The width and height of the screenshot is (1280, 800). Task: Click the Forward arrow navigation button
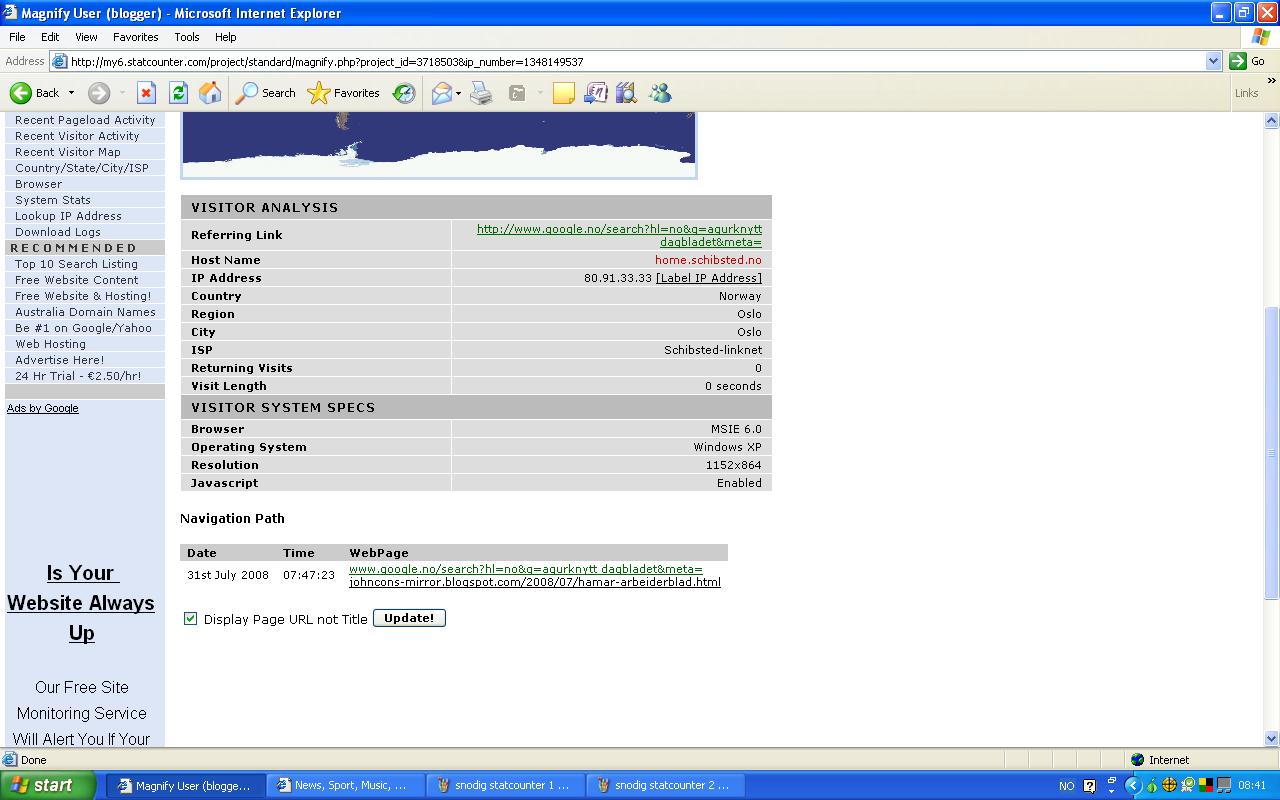coord(99,93)
